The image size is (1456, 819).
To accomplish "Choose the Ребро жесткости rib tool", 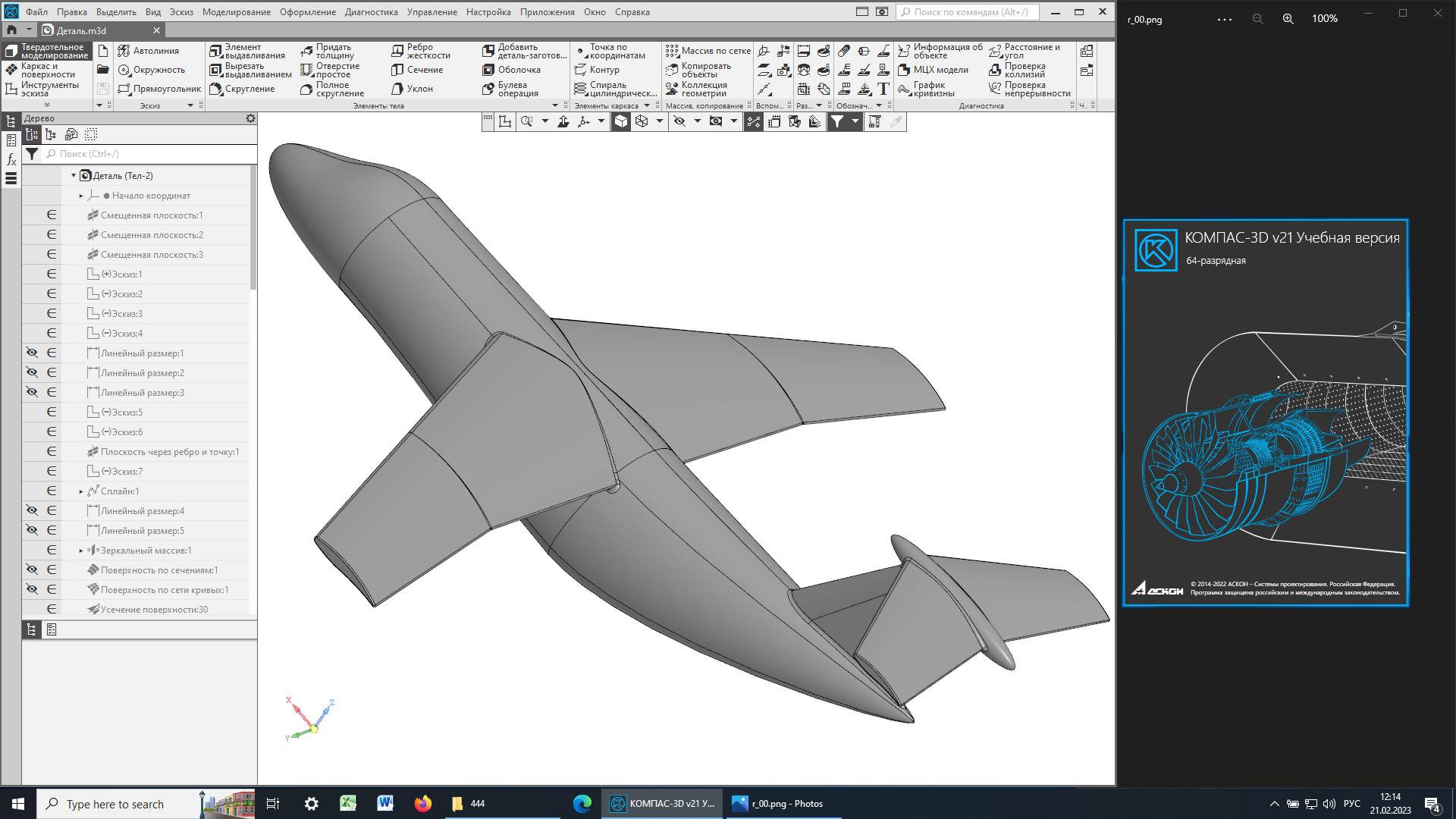I will point(421,51).
